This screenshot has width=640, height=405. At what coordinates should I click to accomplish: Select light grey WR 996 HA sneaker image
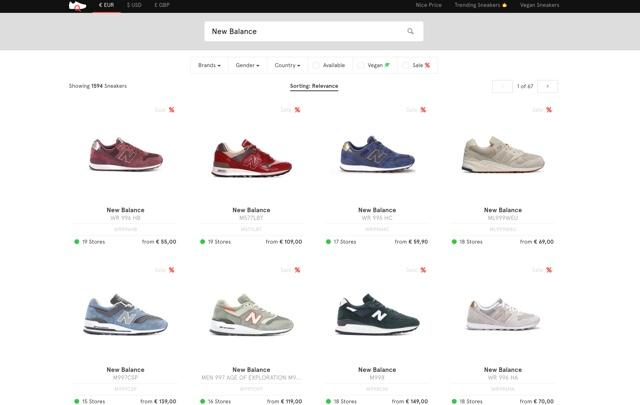point(503,314)
